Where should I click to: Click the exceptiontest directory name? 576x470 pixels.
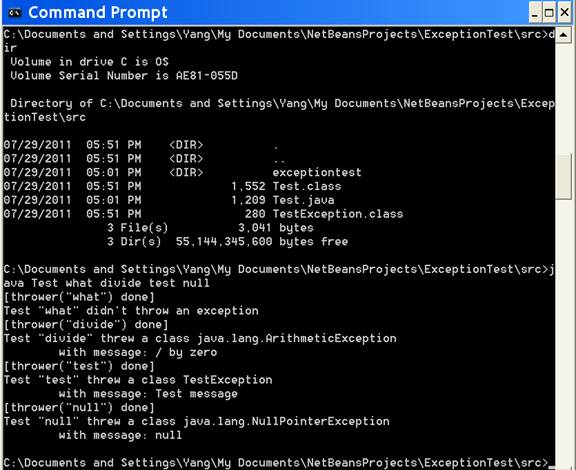(317, 172)
